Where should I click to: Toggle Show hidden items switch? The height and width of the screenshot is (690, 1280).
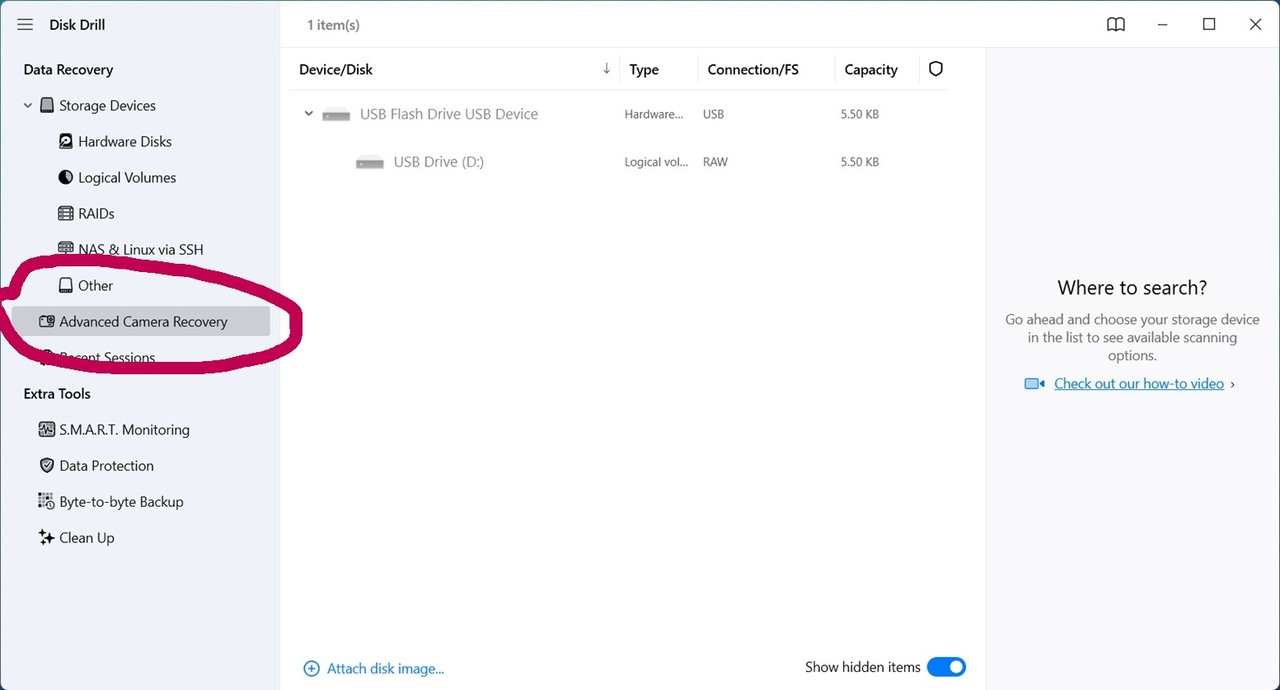(946, 667)
